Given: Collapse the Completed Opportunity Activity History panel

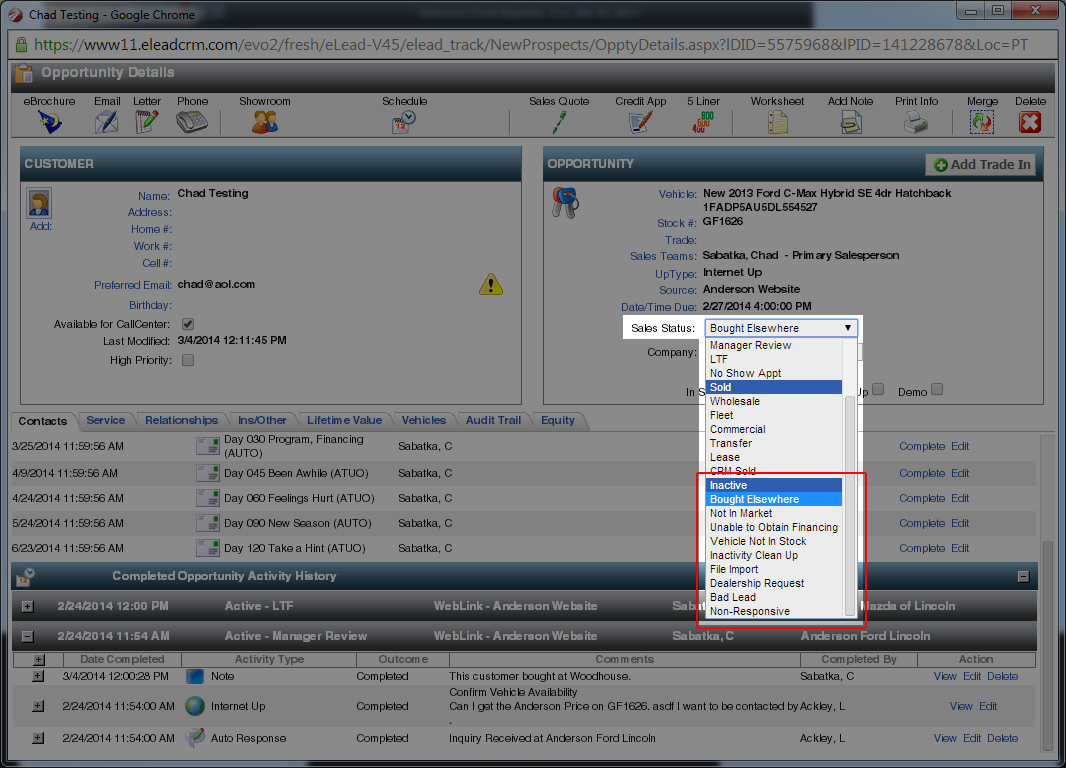Looking at the screenshot, I should (1023, 576).
